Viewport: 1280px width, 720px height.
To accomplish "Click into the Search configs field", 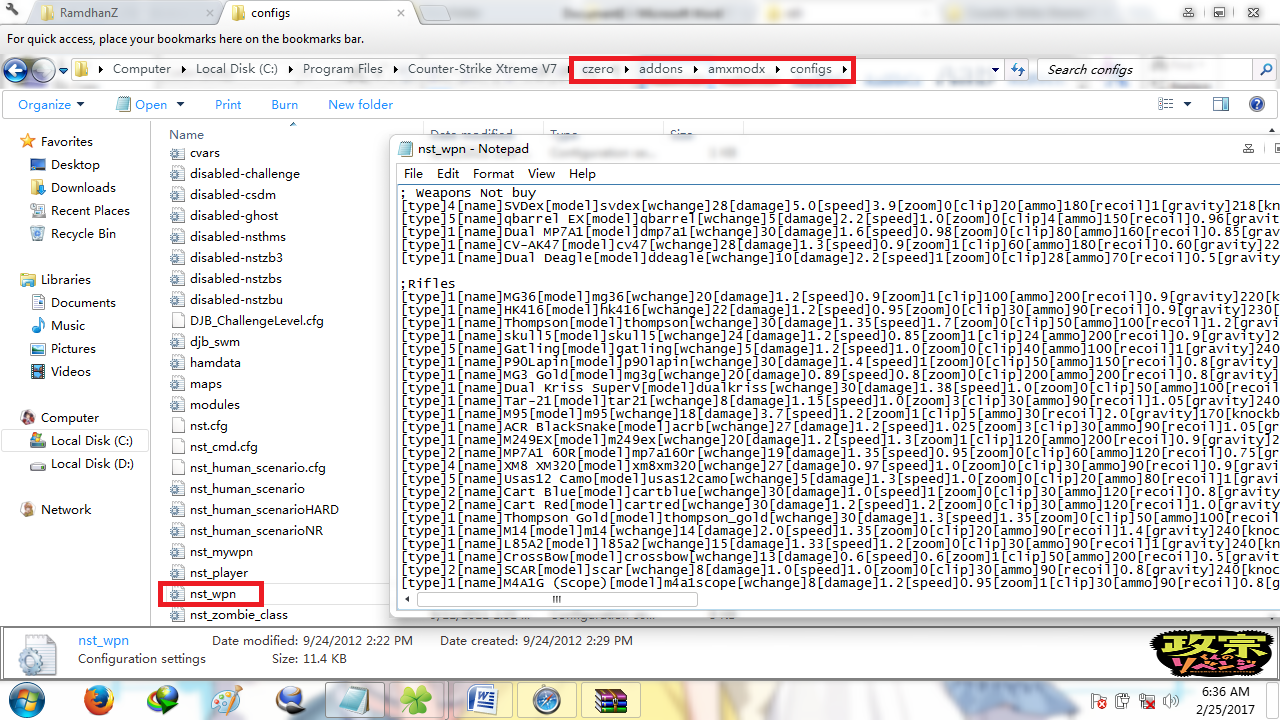I will click(1145, 69).
